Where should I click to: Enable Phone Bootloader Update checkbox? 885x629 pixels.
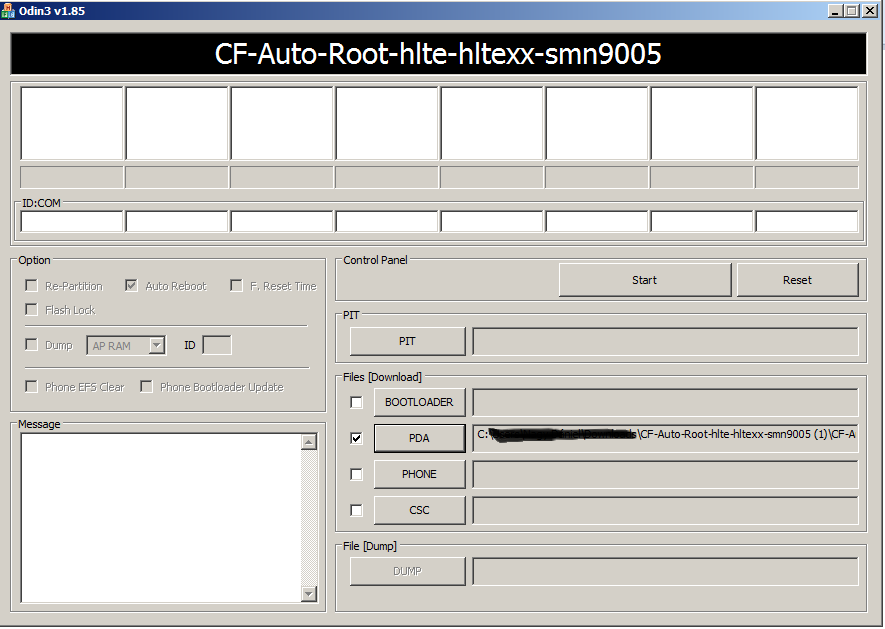[x=146, y=386]
